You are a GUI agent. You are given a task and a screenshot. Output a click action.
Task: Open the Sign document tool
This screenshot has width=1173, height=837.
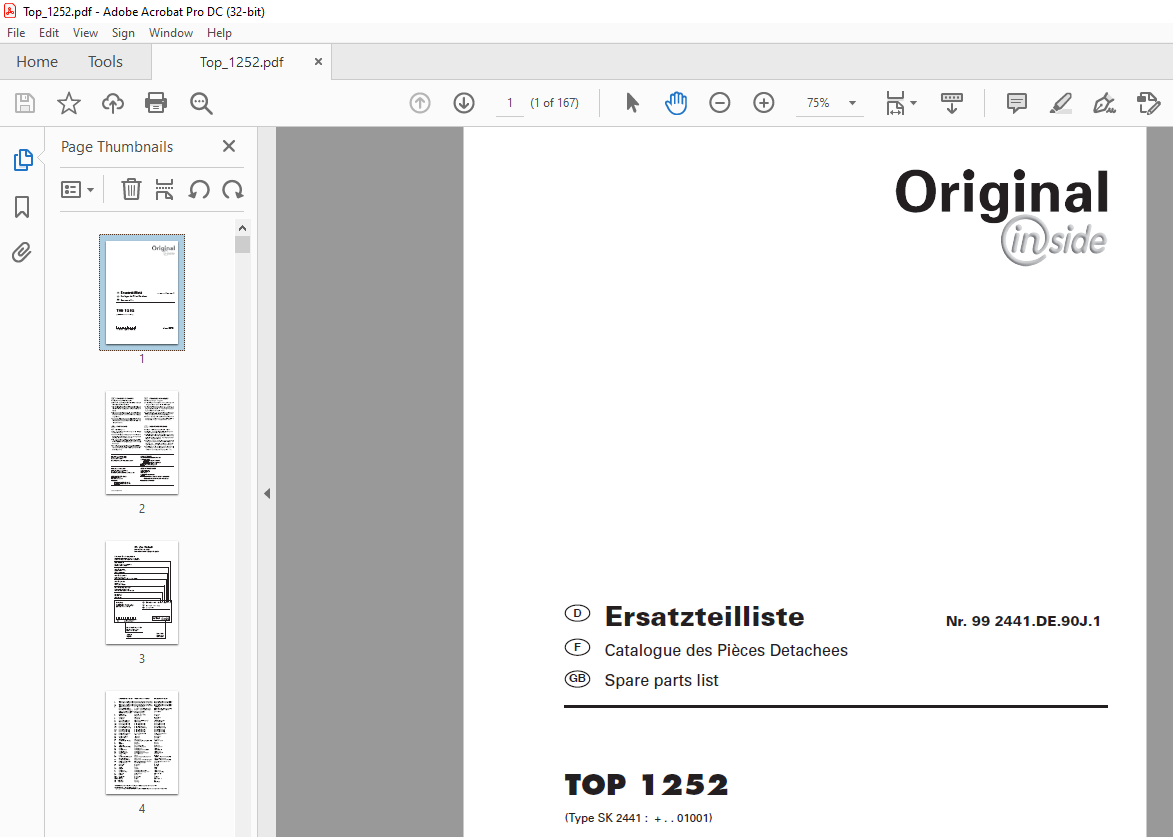coord(1105,103)
